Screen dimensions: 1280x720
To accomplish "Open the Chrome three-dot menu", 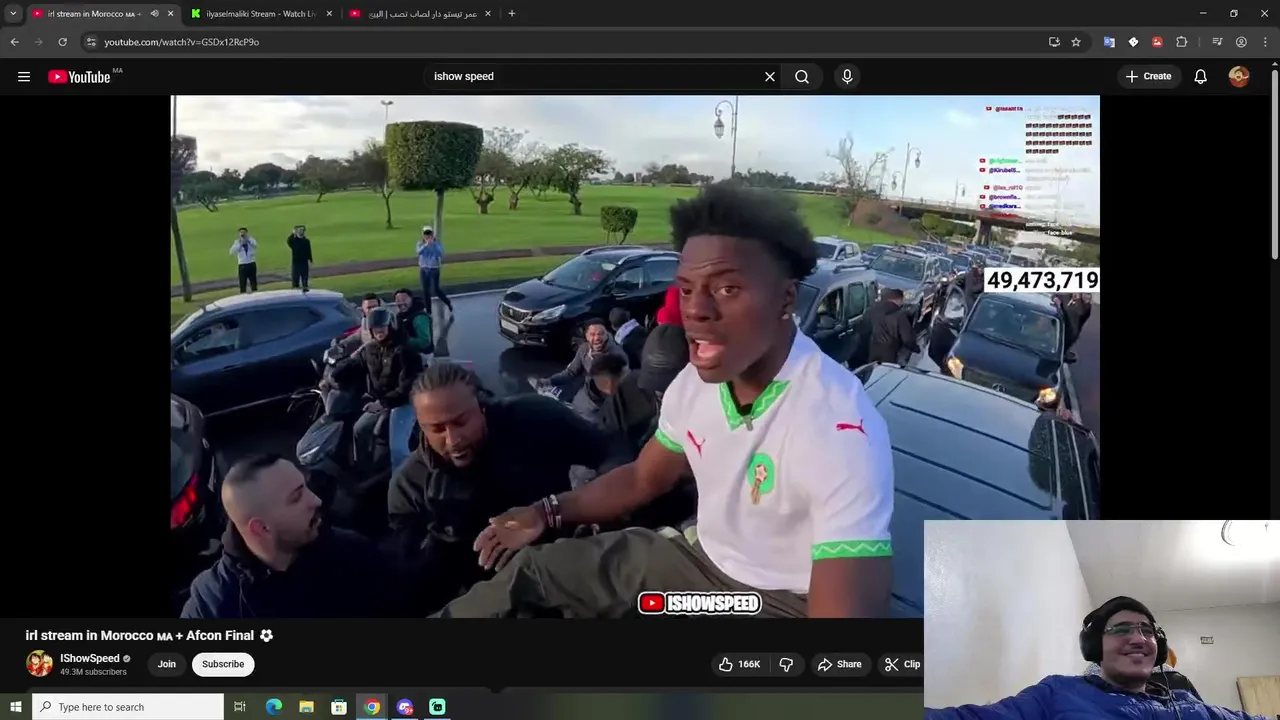I will point(1265,42).
